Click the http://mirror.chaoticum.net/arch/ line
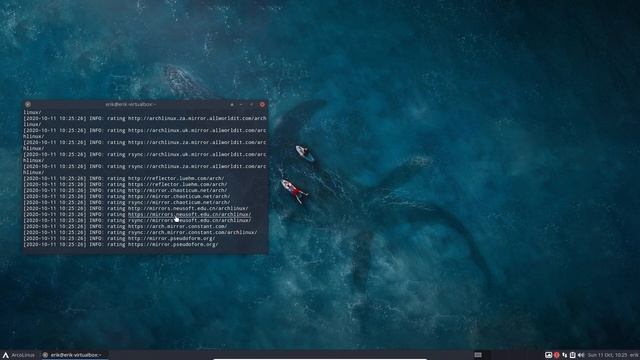 click(x=178, y=190)
